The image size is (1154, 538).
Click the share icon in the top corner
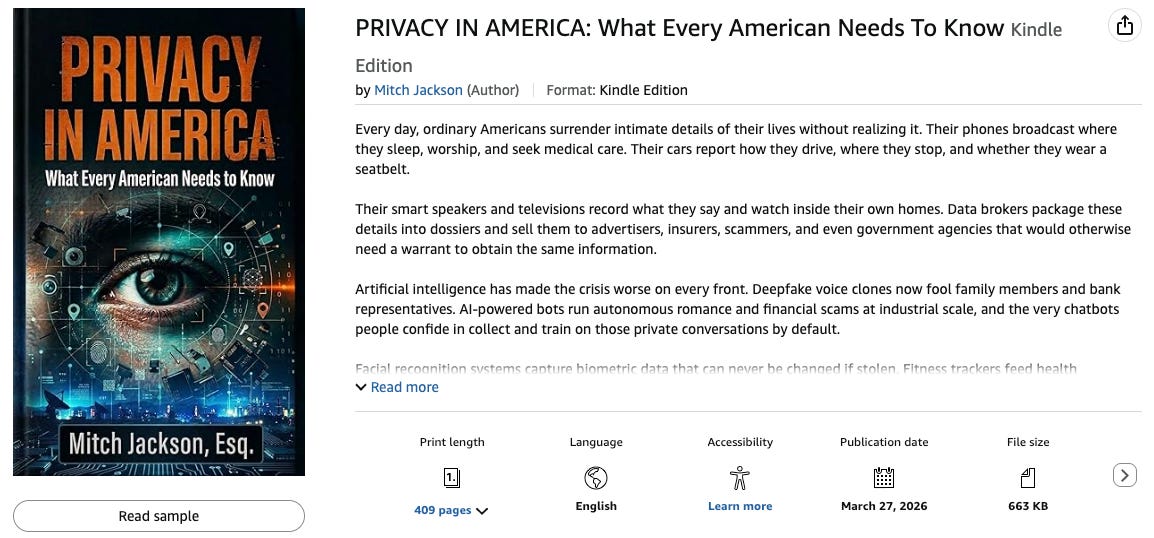pos(1124,26)
